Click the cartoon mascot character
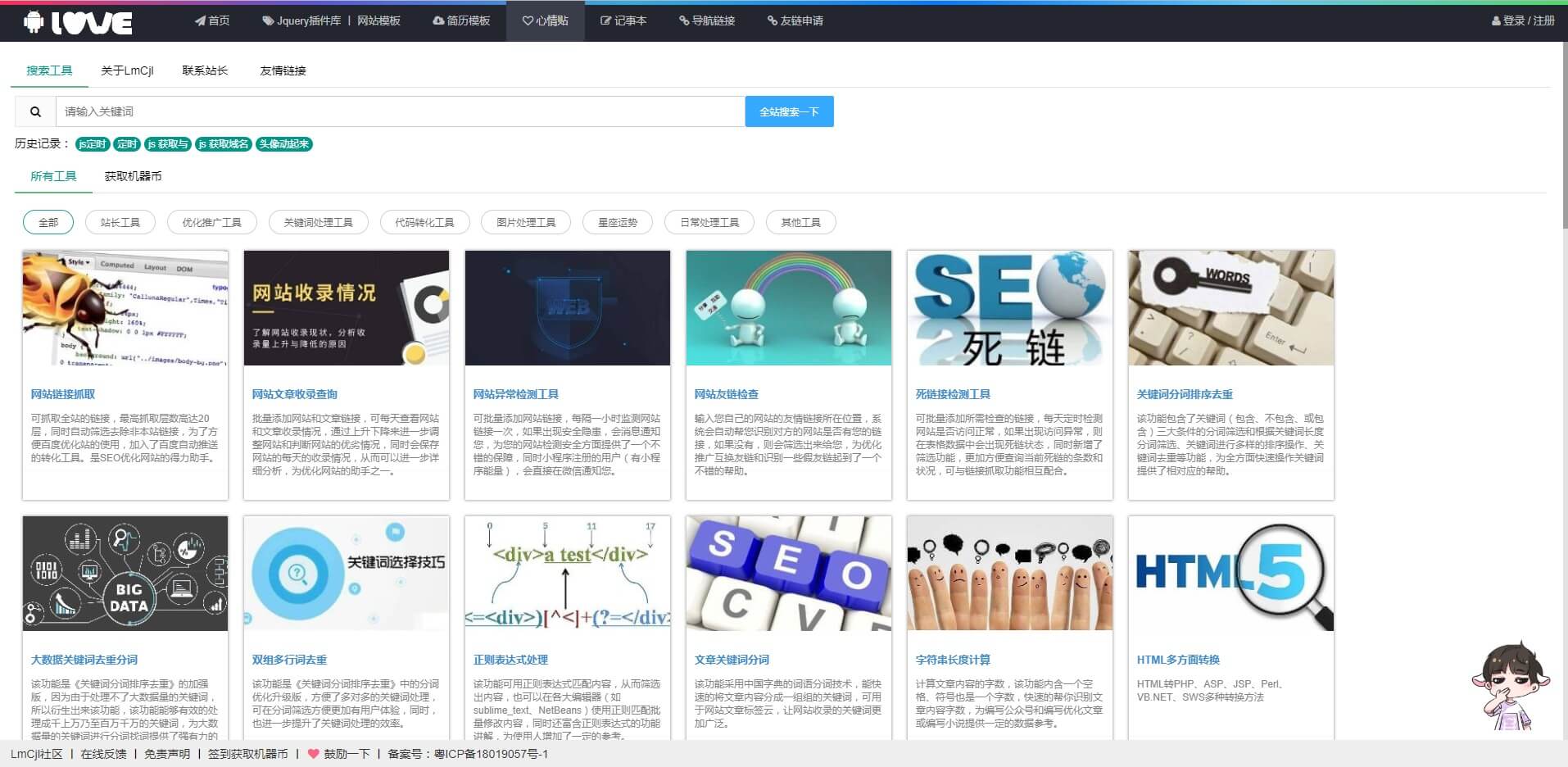 pos(1509,687)
